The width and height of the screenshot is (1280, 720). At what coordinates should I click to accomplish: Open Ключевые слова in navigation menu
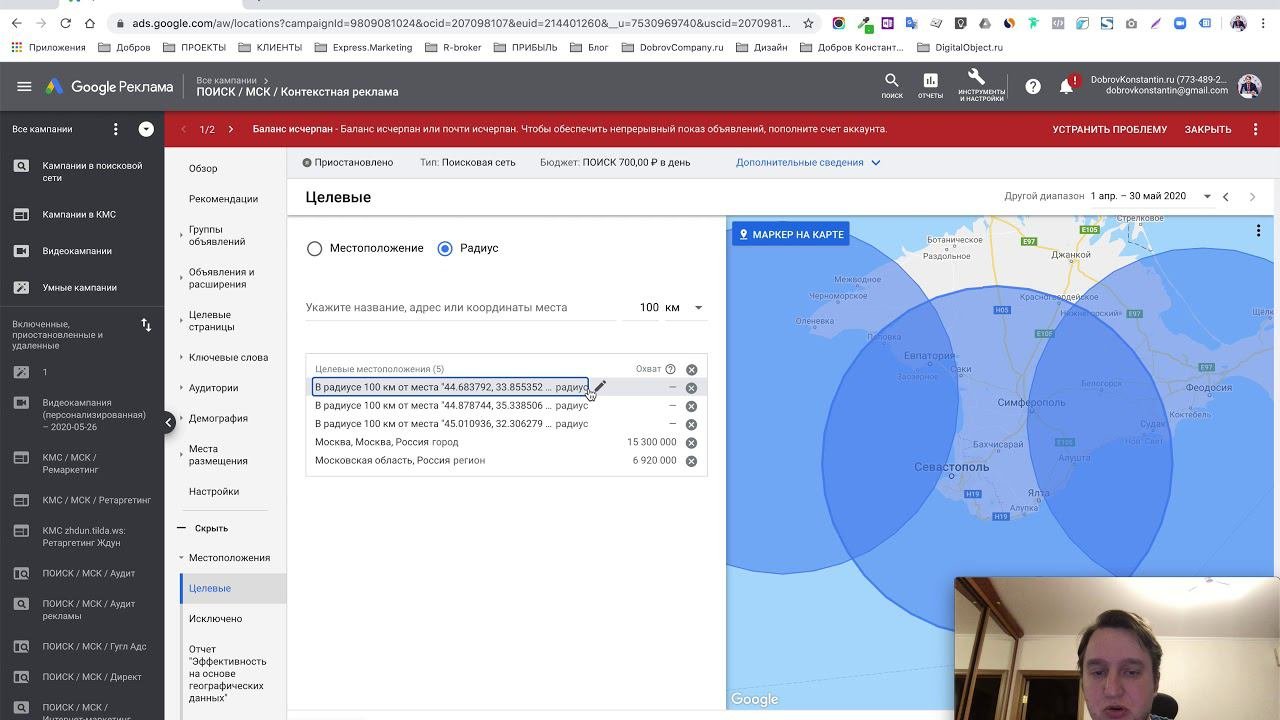[228, 357]
